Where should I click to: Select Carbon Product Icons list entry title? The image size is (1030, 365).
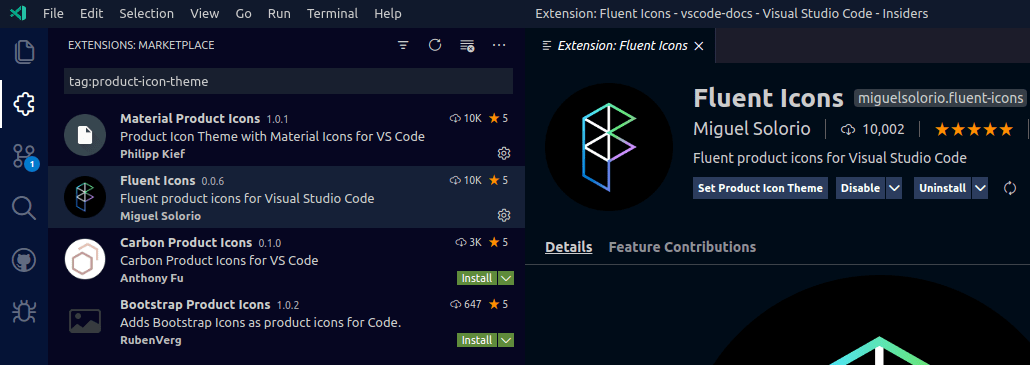[x=186, y=242]
